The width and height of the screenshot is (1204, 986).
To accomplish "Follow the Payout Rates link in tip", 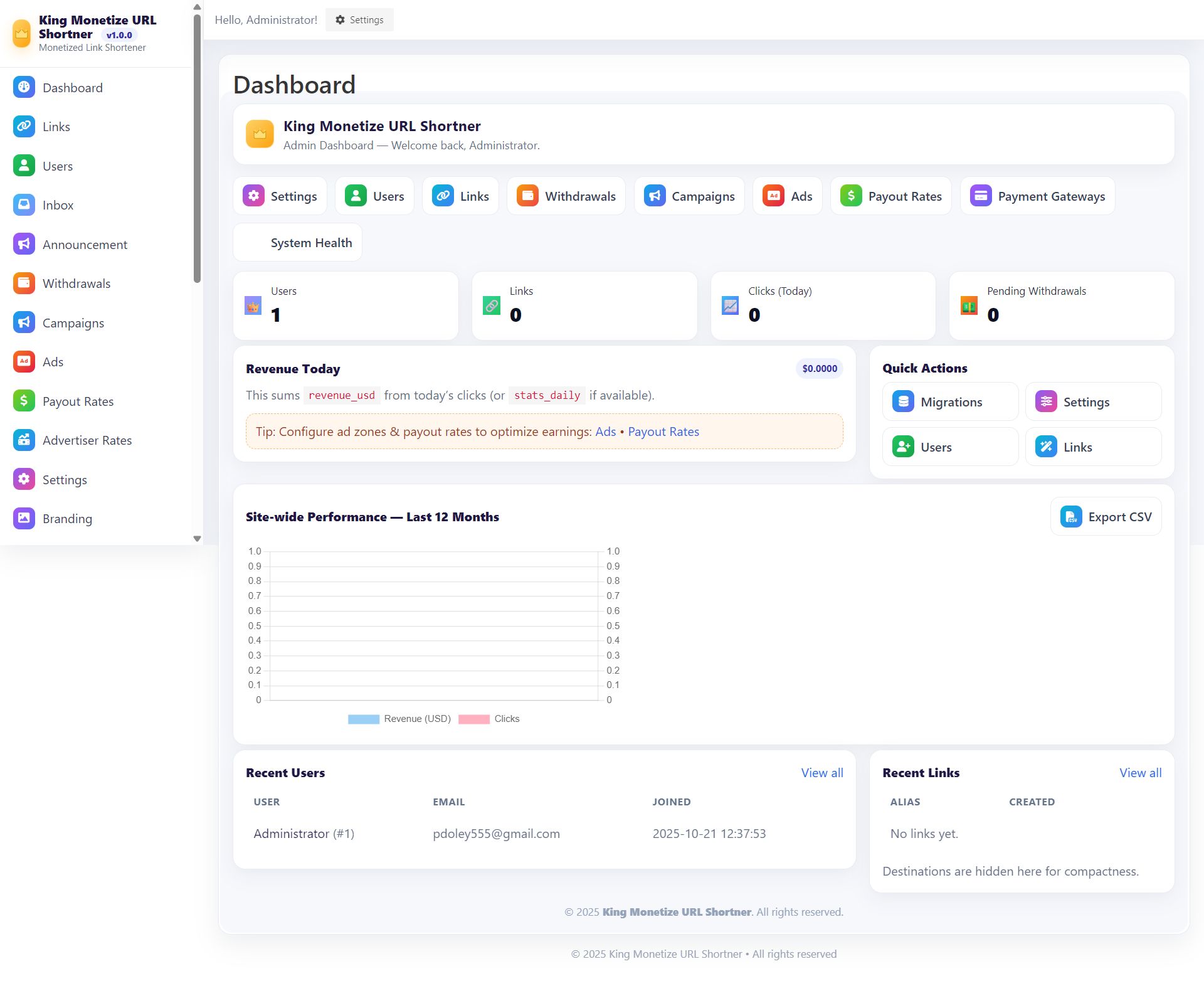I will pyautogui.click(x=663, y=432).
